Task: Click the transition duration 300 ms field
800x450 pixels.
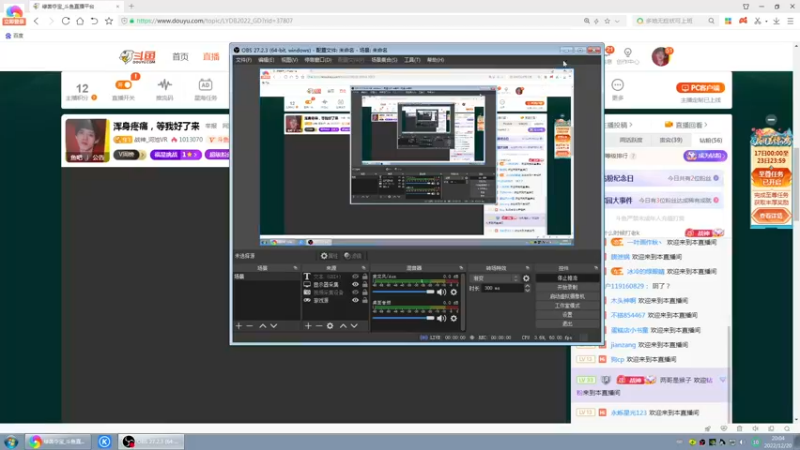Action: (503, 288)
